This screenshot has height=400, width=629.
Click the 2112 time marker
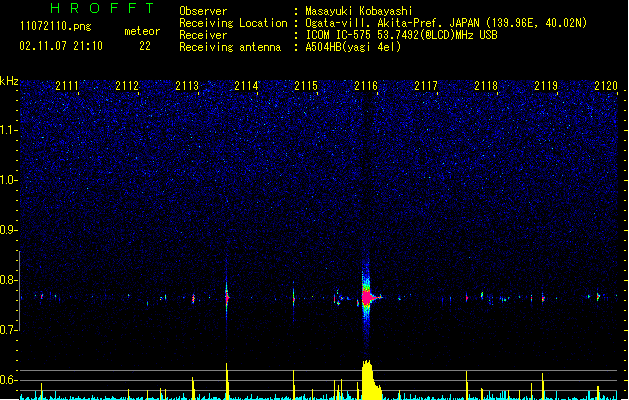(127, 86)
